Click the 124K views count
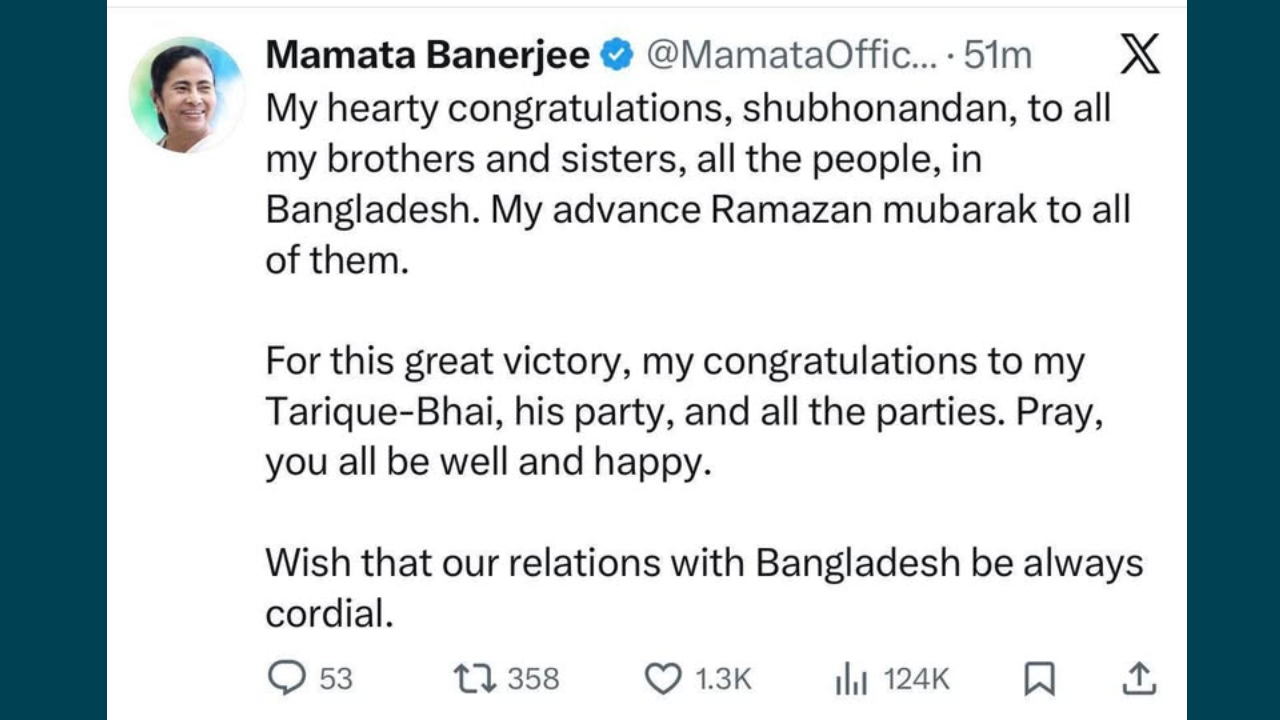The height and width of the screenshot is (720, 1280). pyautogui.click(x=916, y=680)
